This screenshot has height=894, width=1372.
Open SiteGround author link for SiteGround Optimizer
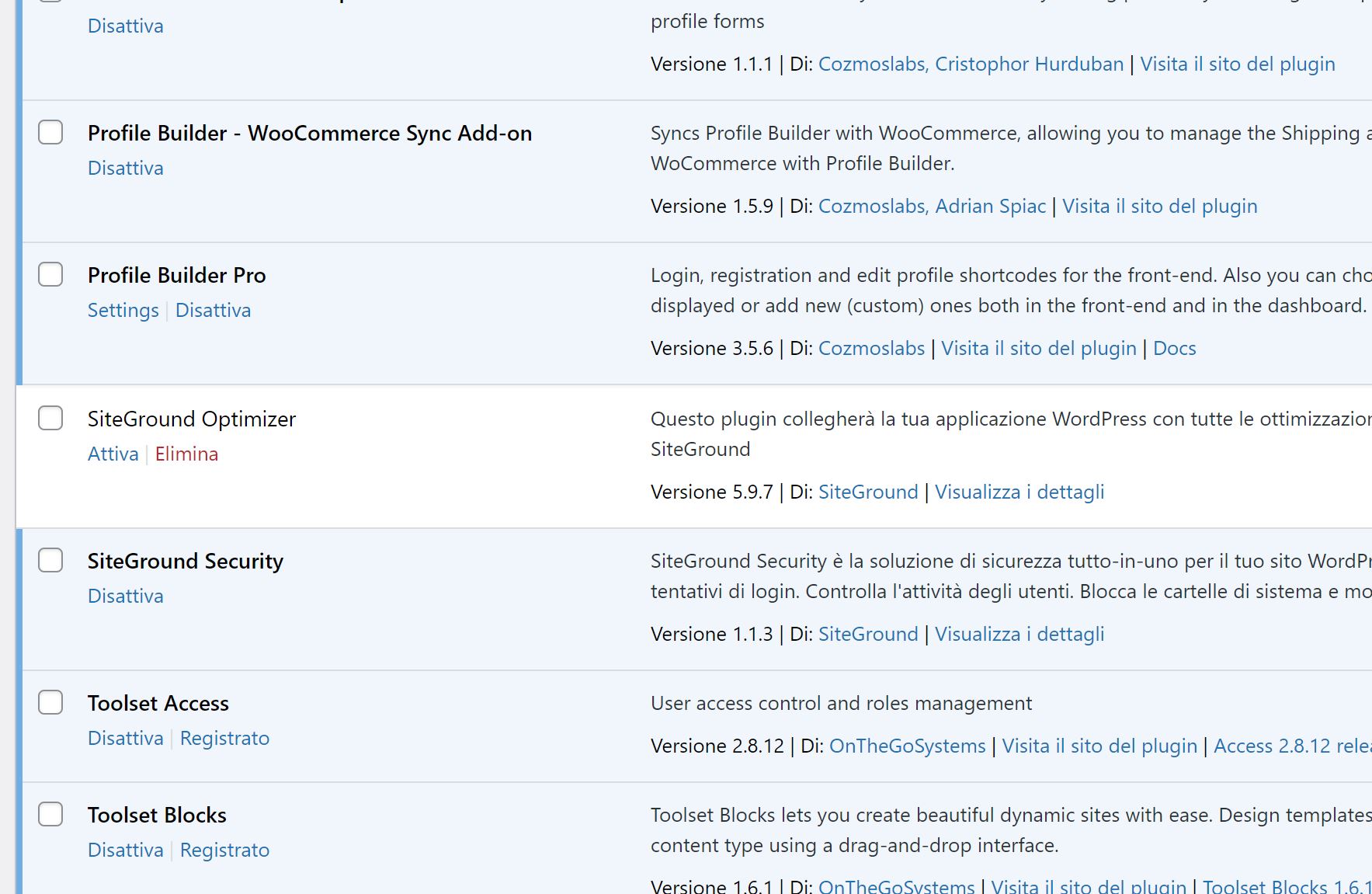[x=868, y=492]
